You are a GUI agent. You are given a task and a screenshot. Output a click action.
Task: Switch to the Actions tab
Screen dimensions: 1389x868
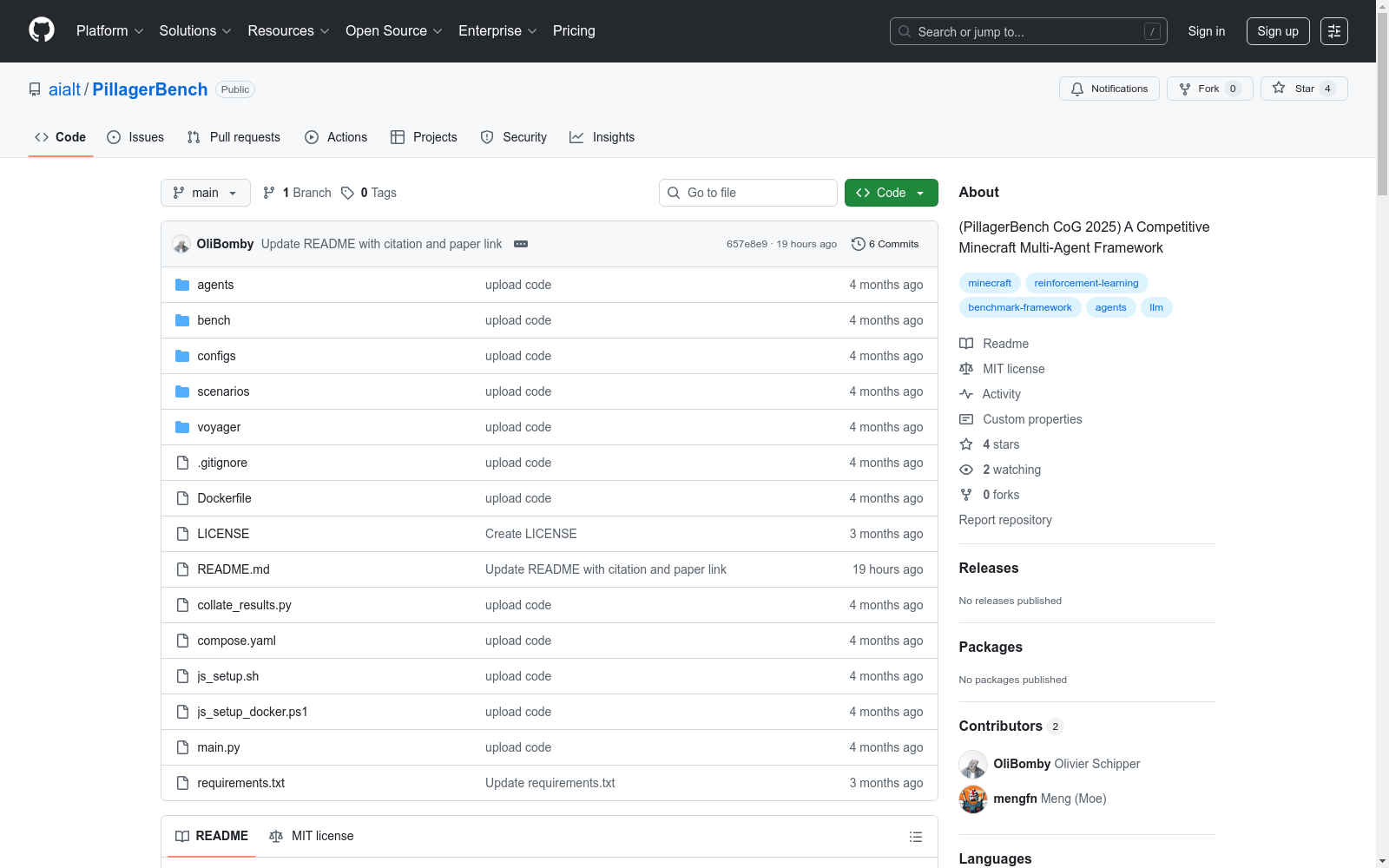[x=336, y=137]
